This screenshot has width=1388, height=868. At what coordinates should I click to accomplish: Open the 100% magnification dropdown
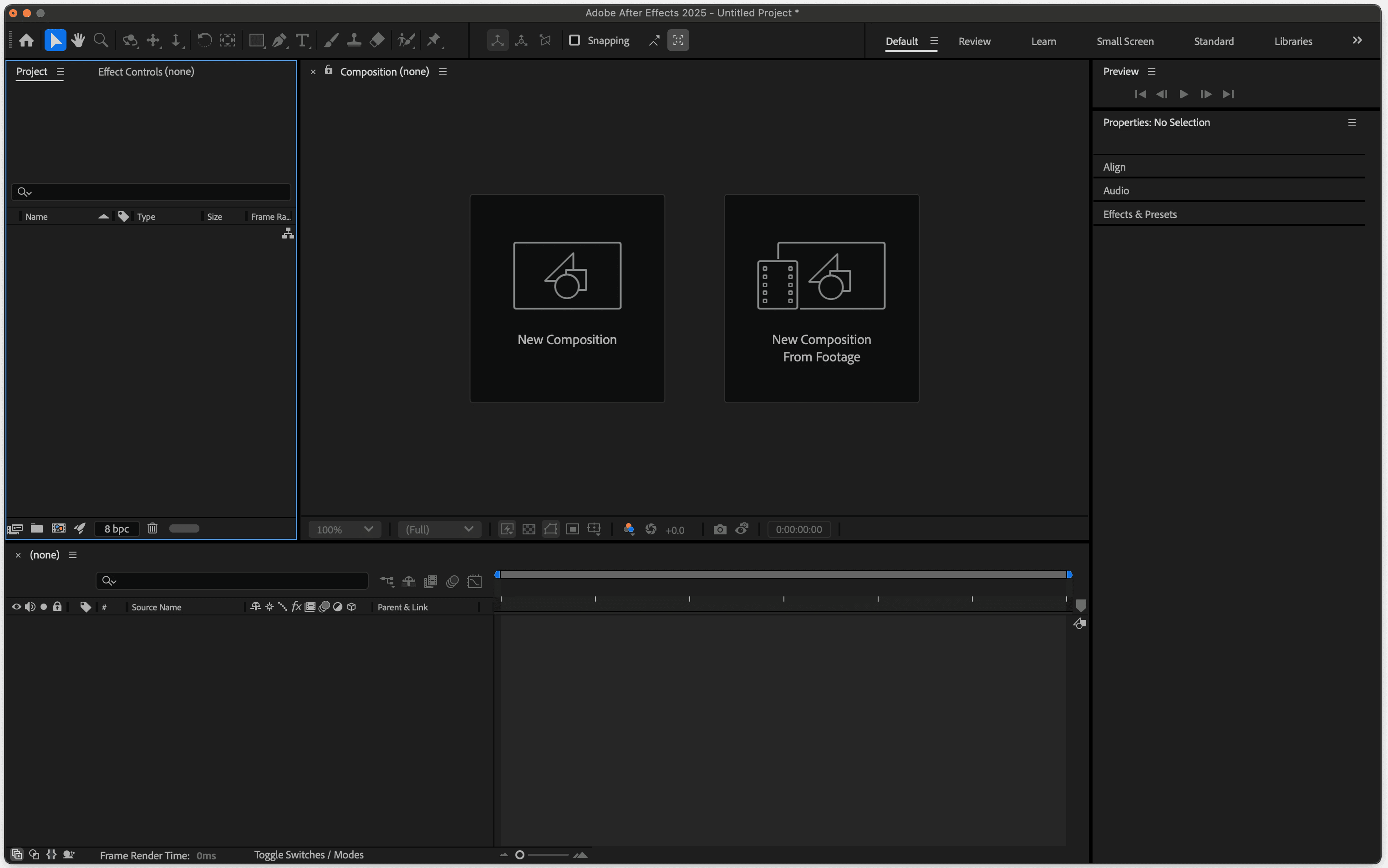click(345, 529)
